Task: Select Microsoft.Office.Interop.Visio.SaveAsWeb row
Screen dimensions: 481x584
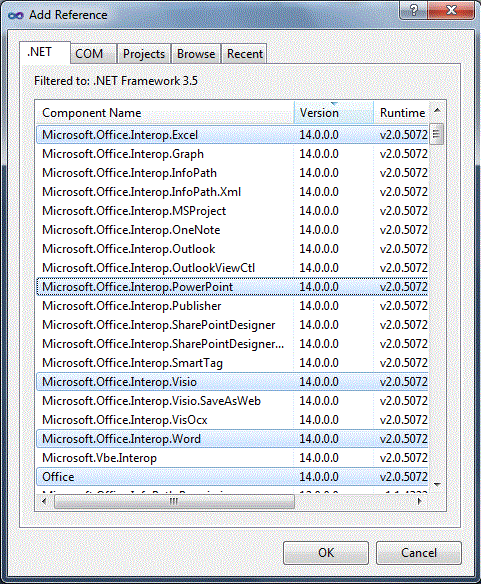Action: tap(232, 401)
